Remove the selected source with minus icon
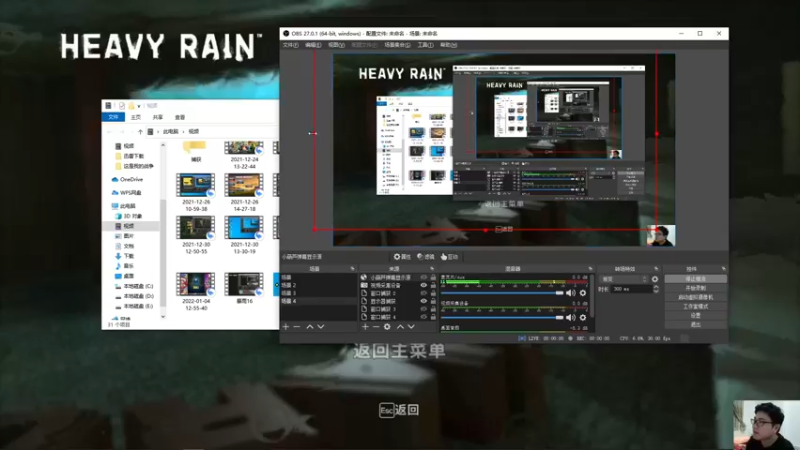This screenshot has height=450, width=800. 376,327
